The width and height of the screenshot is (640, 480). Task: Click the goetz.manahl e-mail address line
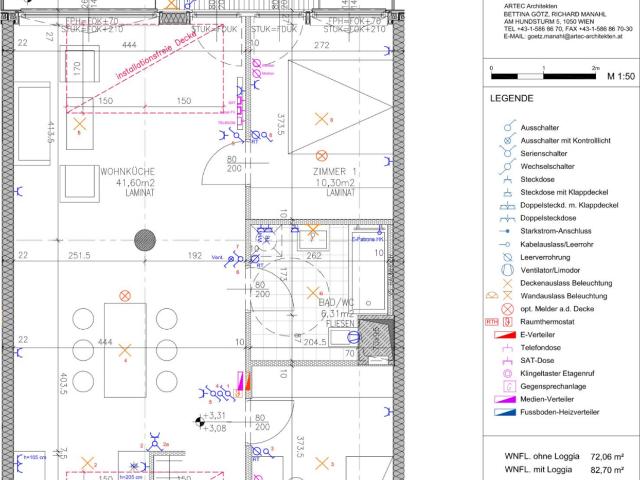[563, 36]
